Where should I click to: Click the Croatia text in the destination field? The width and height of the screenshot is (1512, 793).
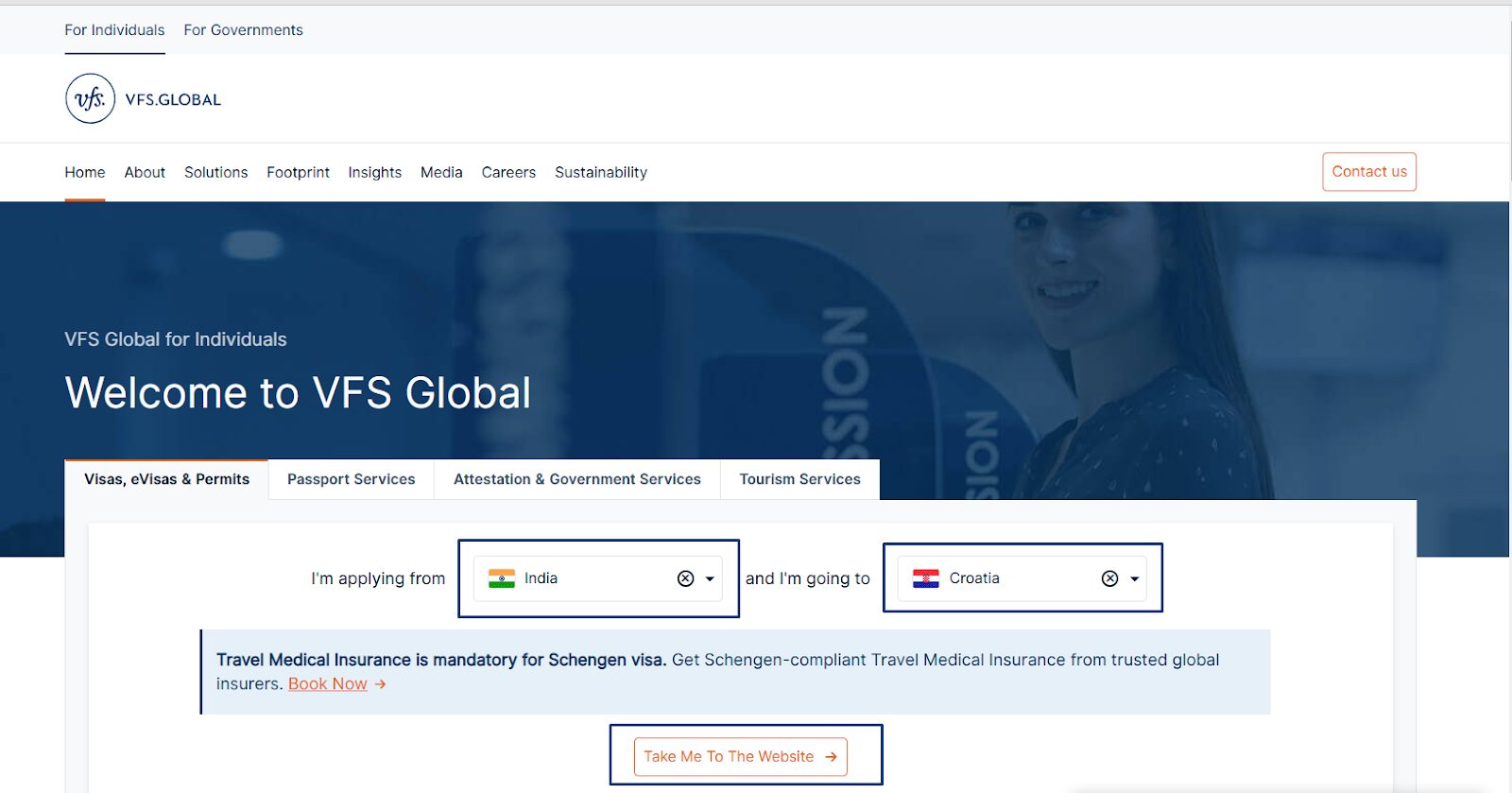pyautogui.click(x=974, y=578)
